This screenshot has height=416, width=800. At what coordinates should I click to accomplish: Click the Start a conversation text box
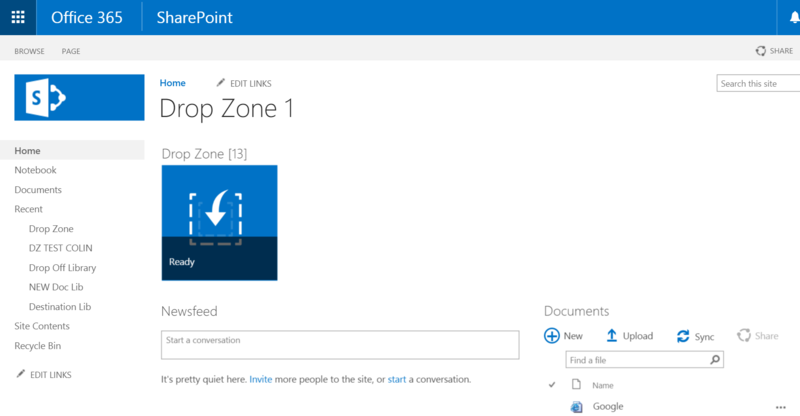coord(339,344)
